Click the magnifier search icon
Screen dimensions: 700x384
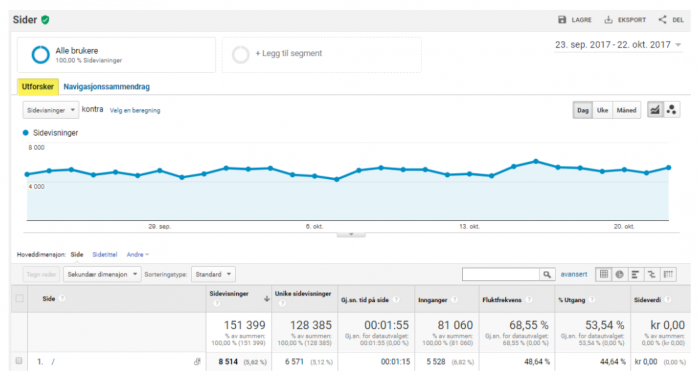(x=547, y=274)
